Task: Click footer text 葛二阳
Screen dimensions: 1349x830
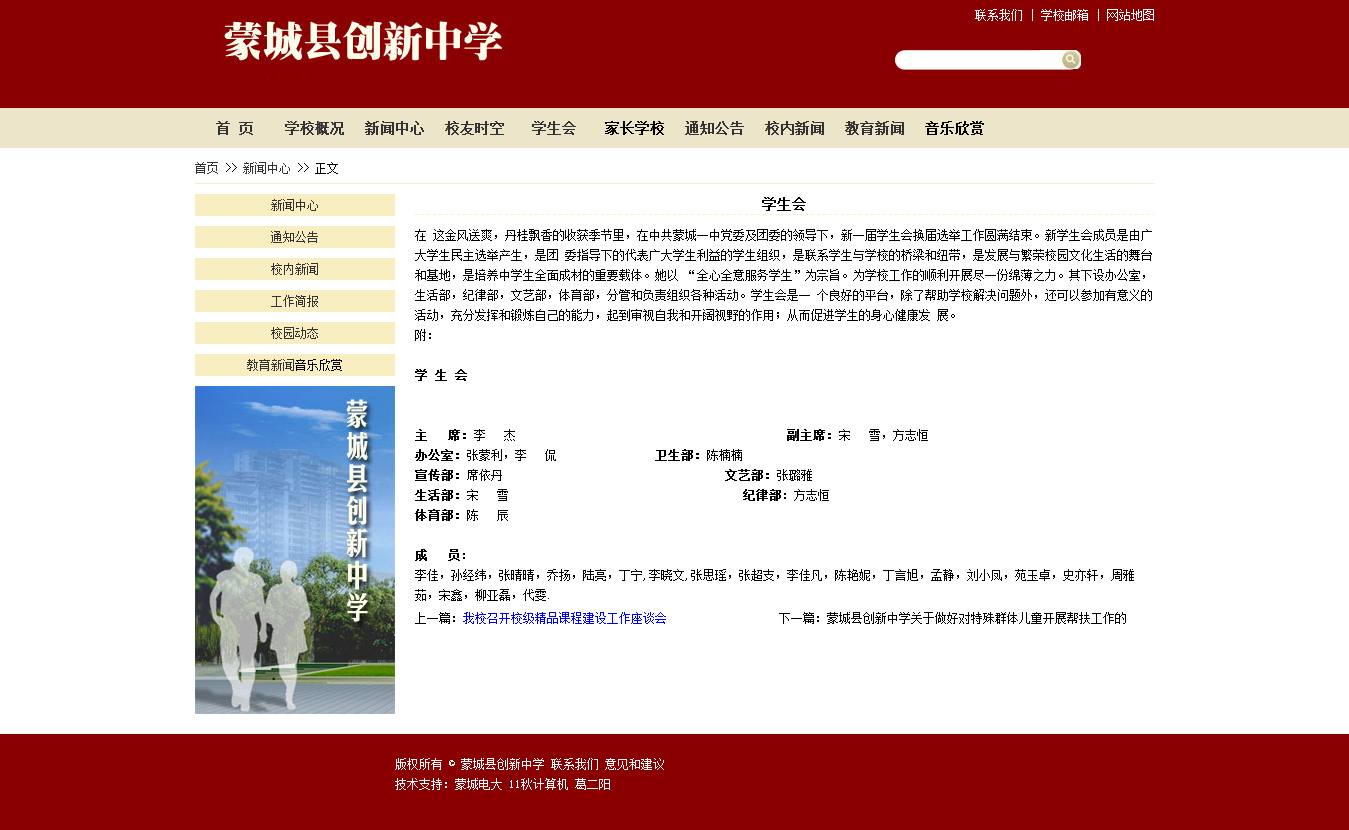Action: (592, 784)
